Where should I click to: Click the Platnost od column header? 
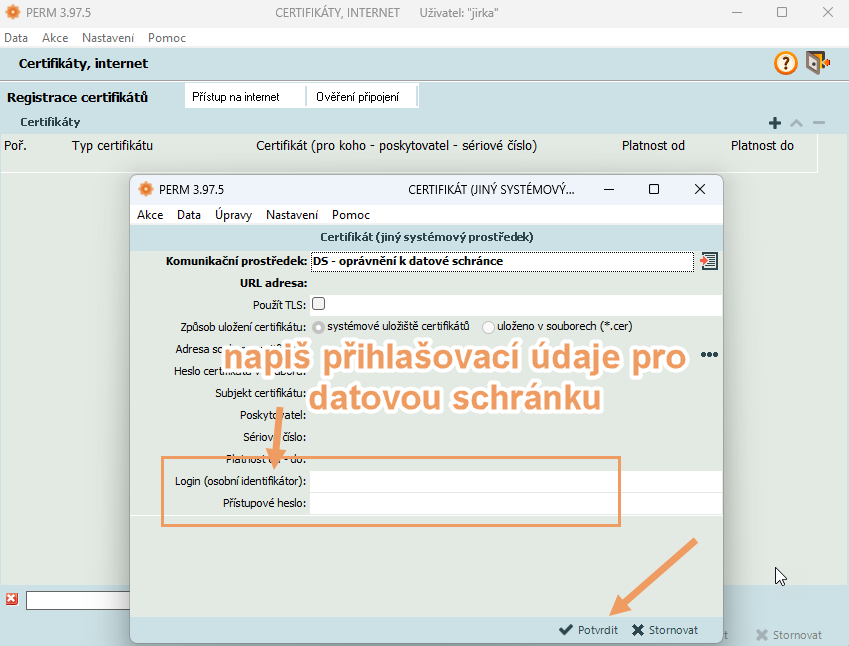point(653,146)
